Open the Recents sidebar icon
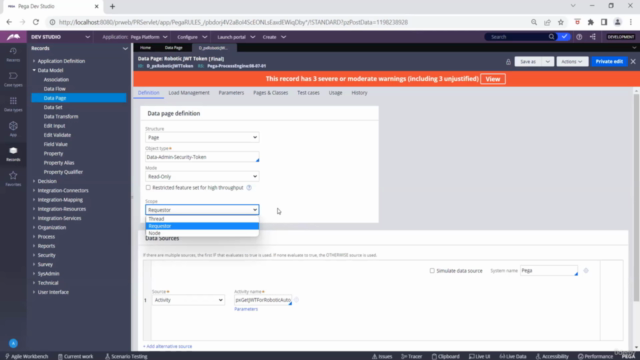This screenshot has width=640, height=360. point(13,54)
